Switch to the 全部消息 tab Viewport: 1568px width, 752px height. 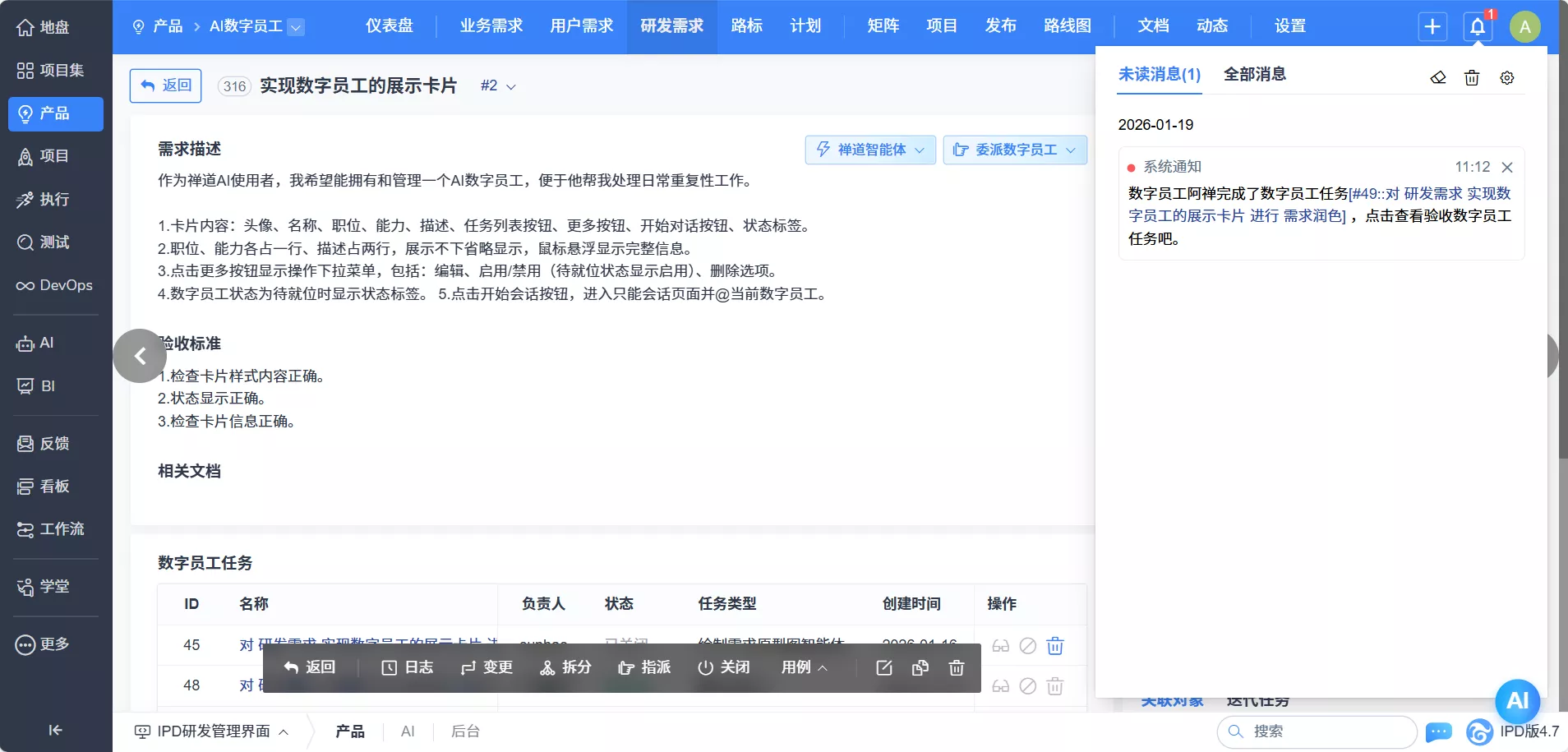pyautogui.click(x=1257, y=74)
